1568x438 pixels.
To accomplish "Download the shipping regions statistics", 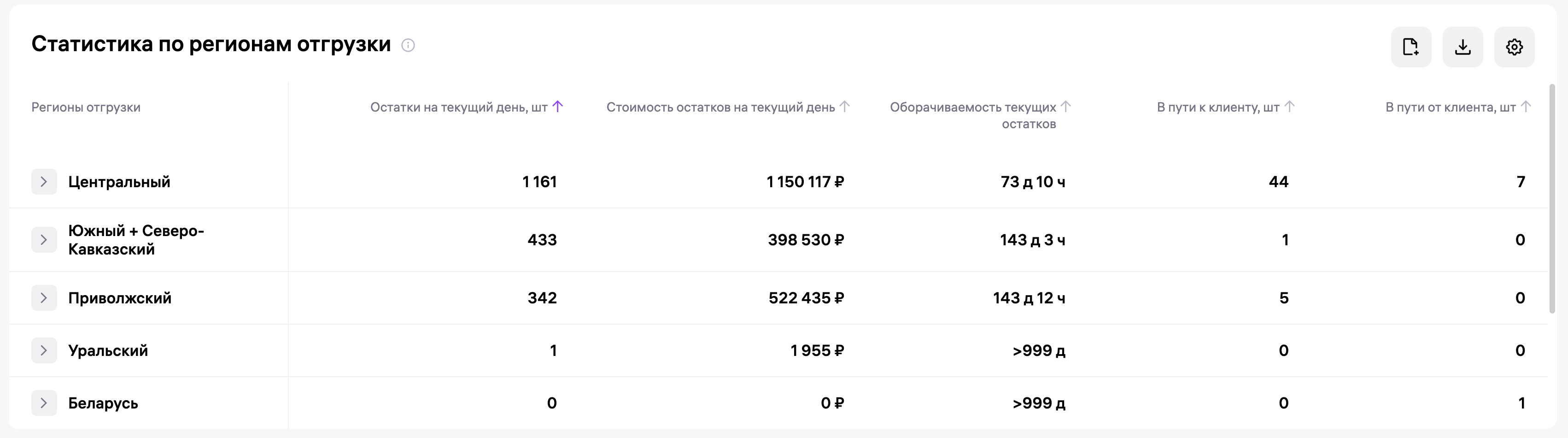I will pos(1463,47).
